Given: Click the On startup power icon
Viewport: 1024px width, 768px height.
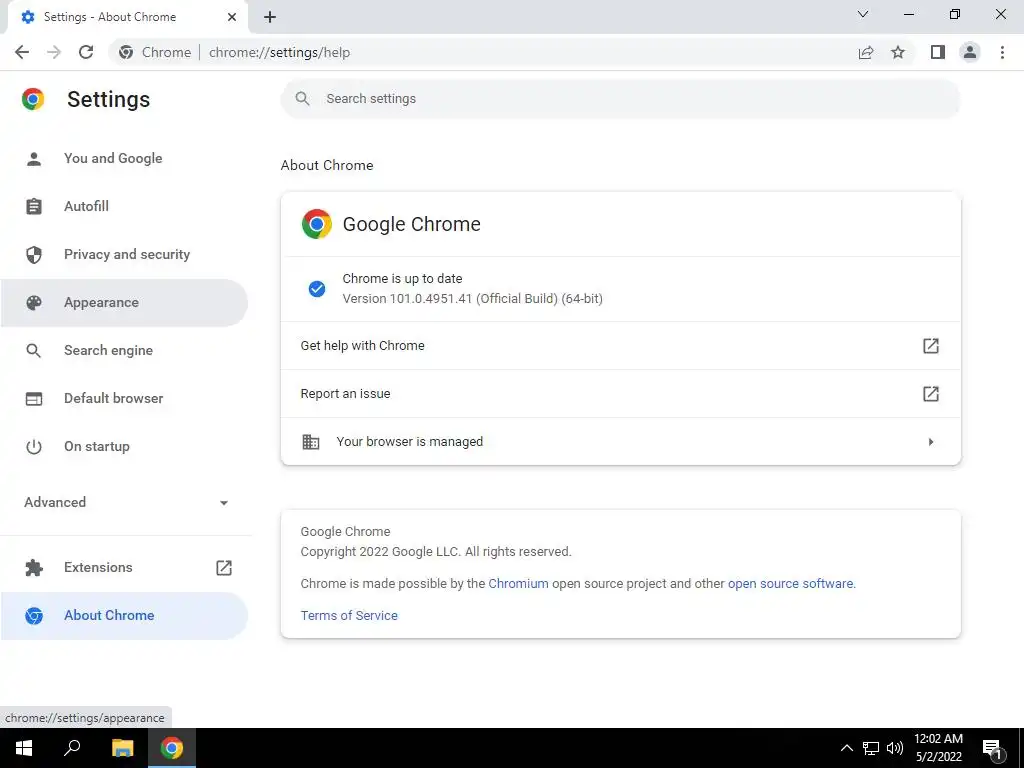Looking at the screenshot, I should tap(34, 447).
